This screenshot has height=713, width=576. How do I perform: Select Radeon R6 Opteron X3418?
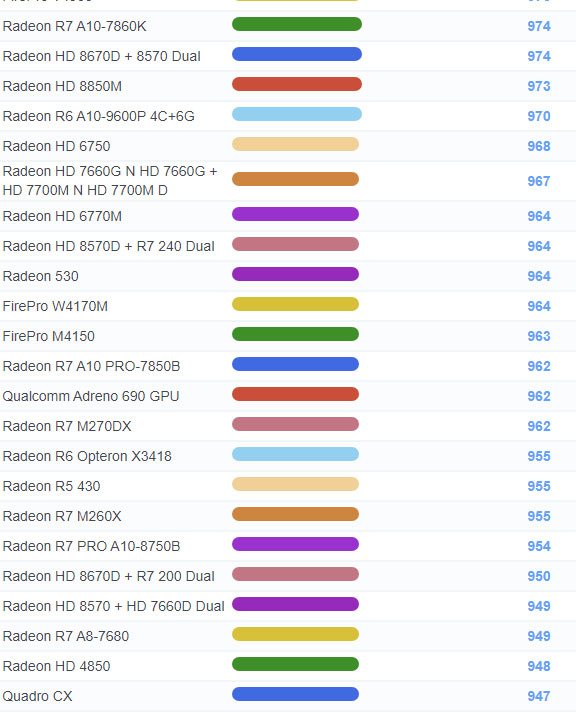(x=87, y=457)
